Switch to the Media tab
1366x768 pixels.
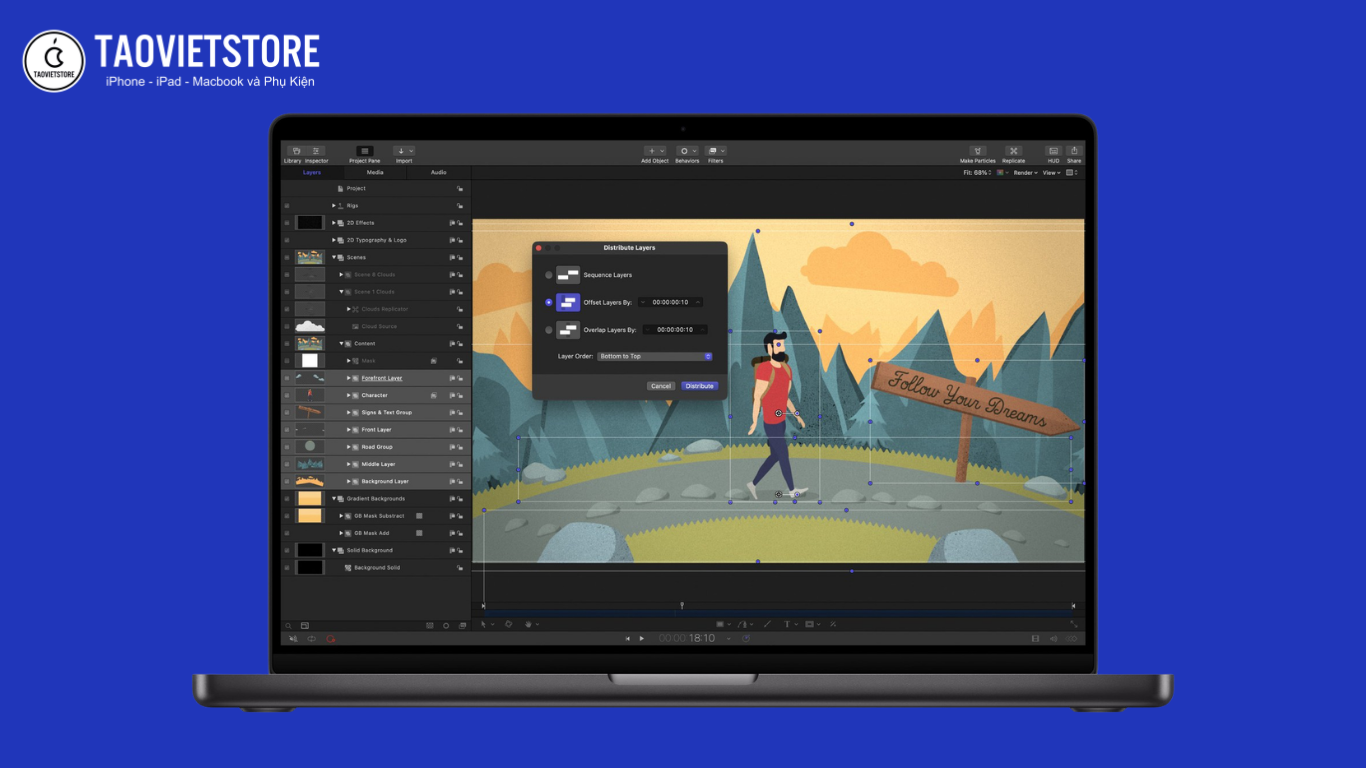(375, 172)
